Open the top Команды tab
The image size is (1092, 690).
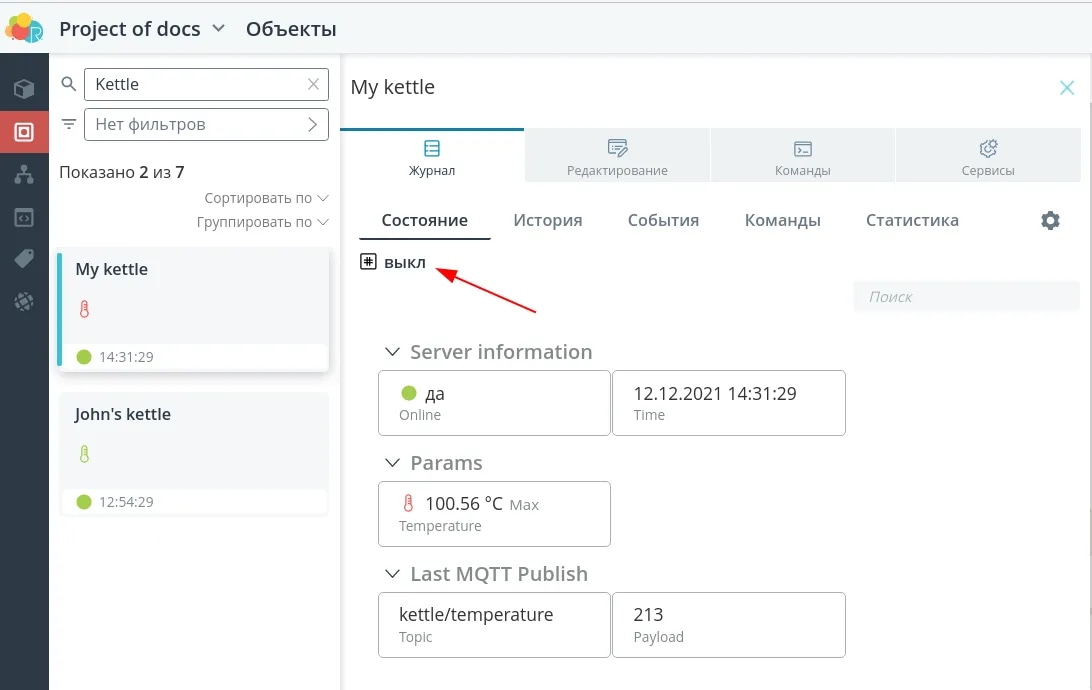coord(802,156)
